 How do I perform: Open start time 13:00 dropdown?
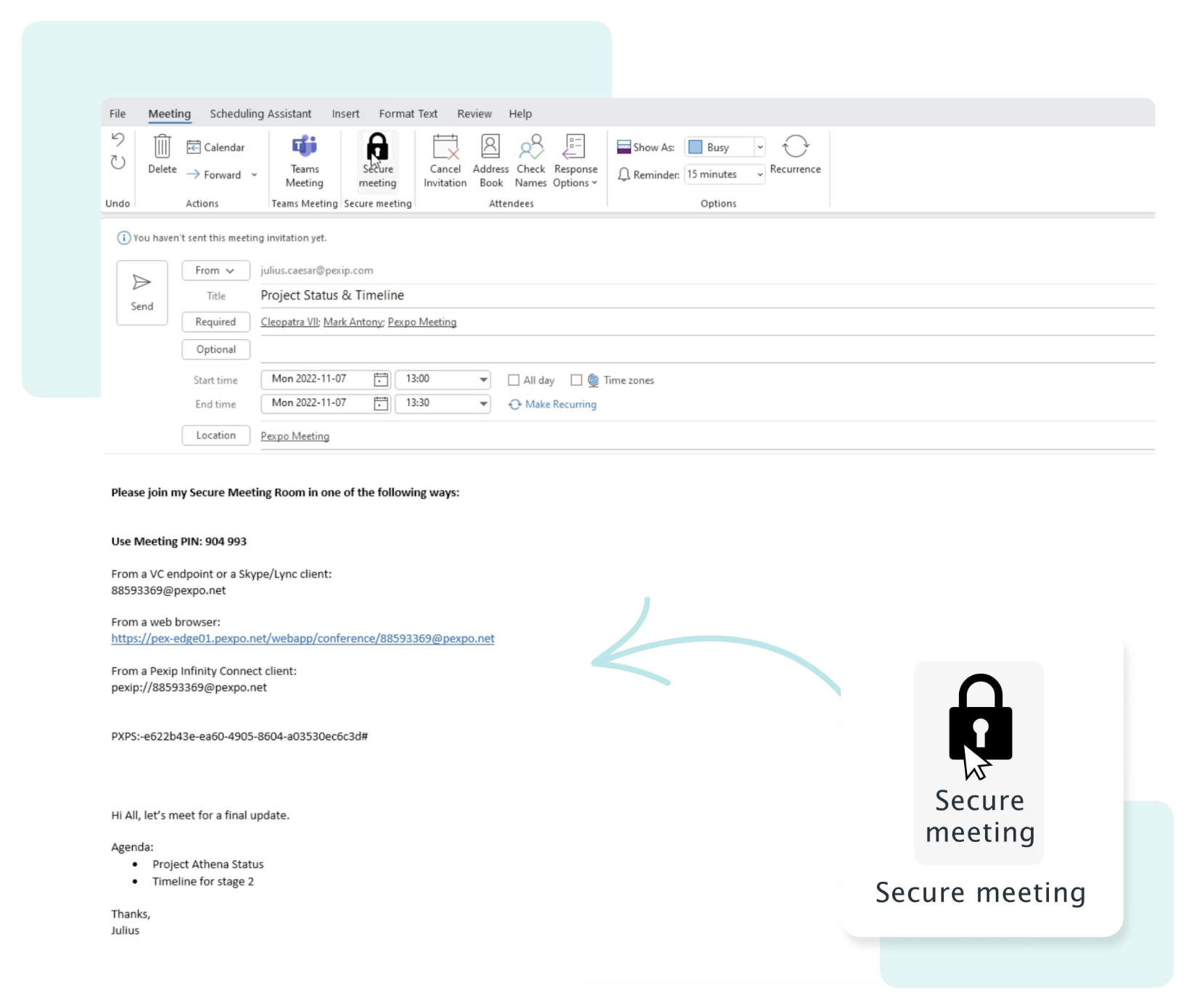[483, 379]
